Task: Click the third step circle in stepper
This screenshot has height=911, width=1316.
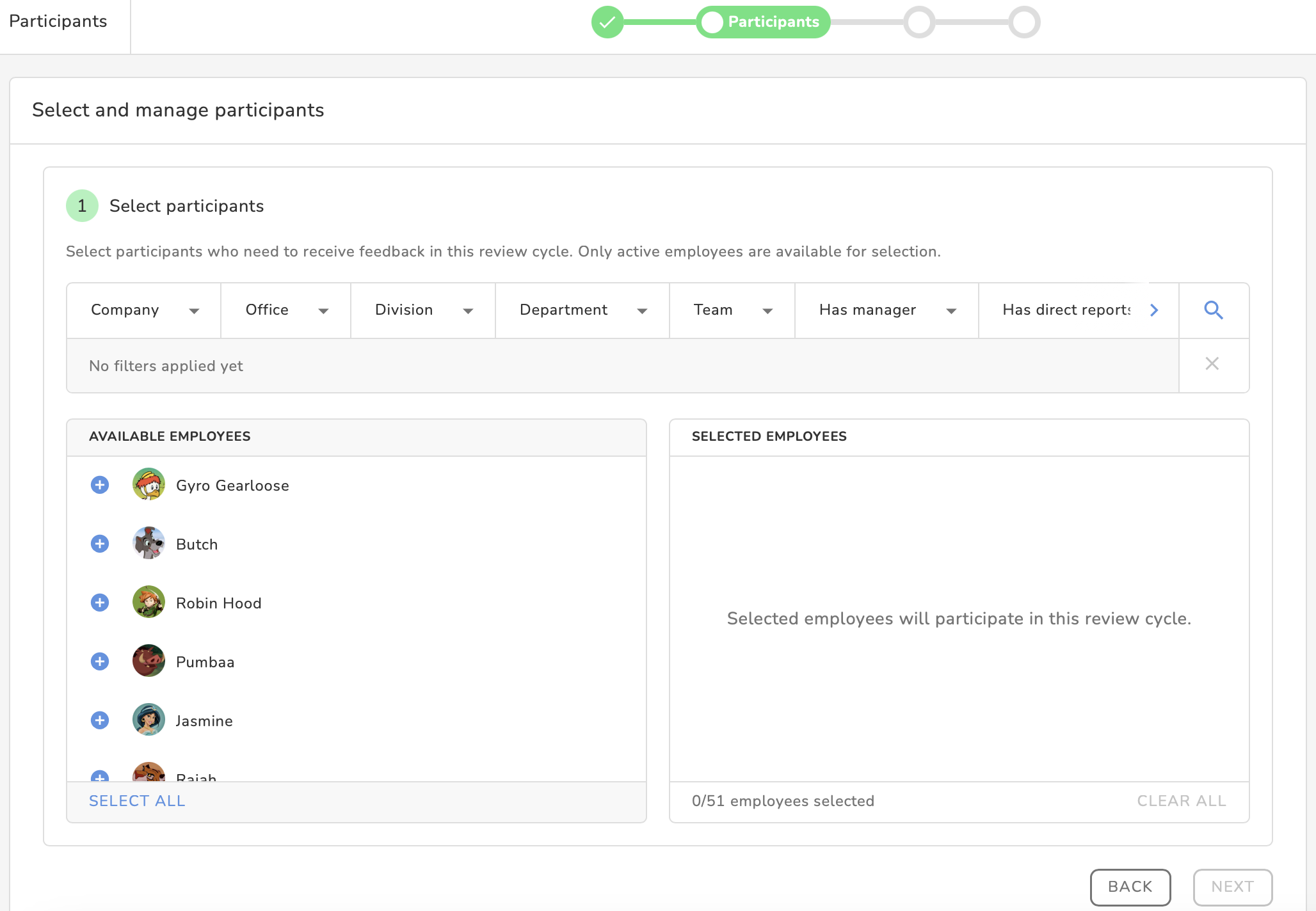Action: pos(919,22)
